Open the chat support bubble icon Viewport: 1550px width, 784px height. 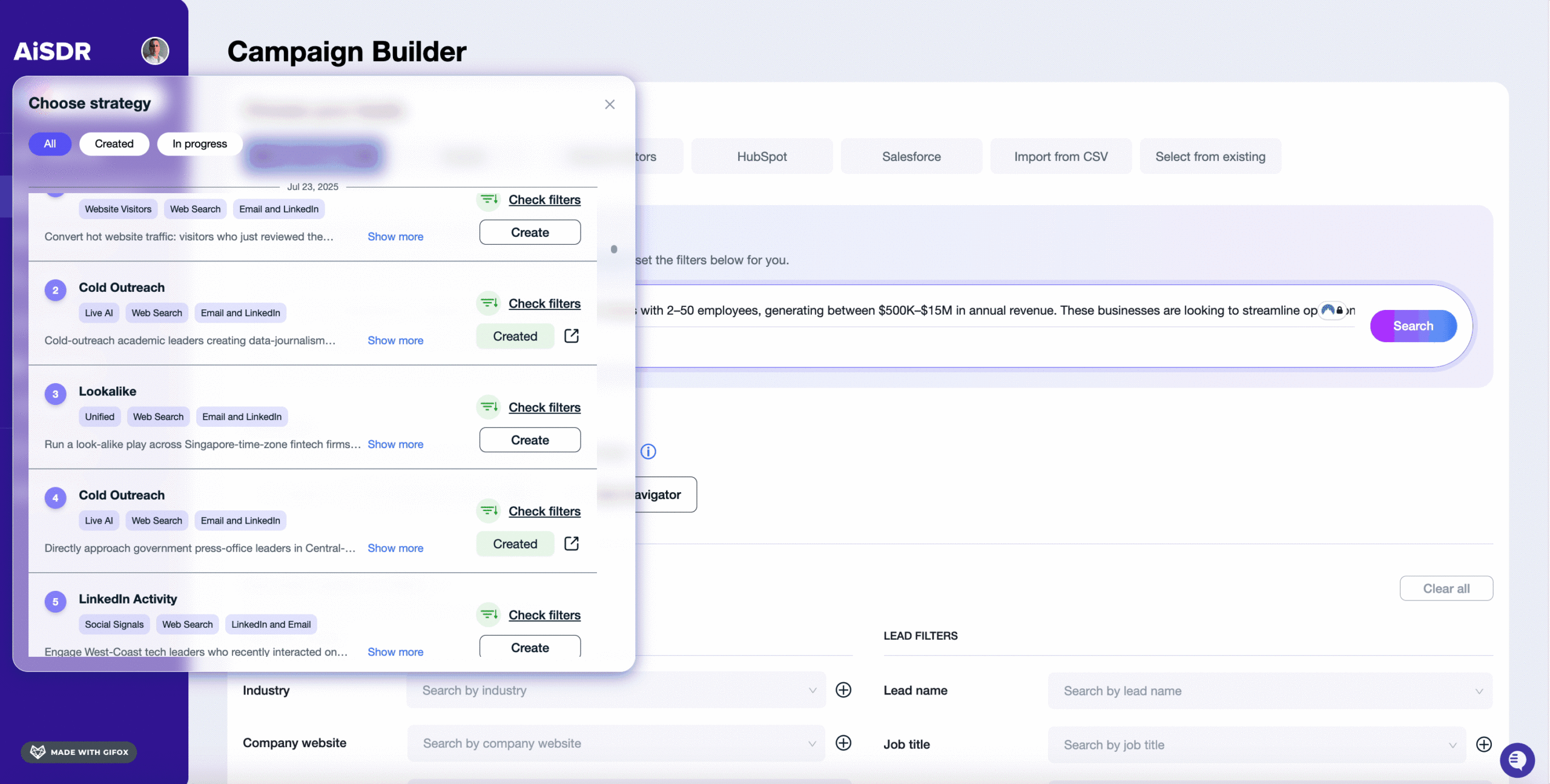1517,760
